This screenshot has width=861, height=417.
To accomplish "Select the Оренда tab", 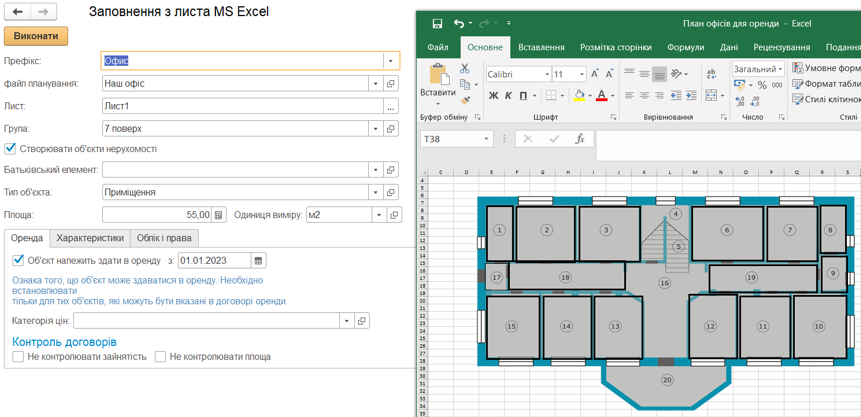I will (27, 238).
